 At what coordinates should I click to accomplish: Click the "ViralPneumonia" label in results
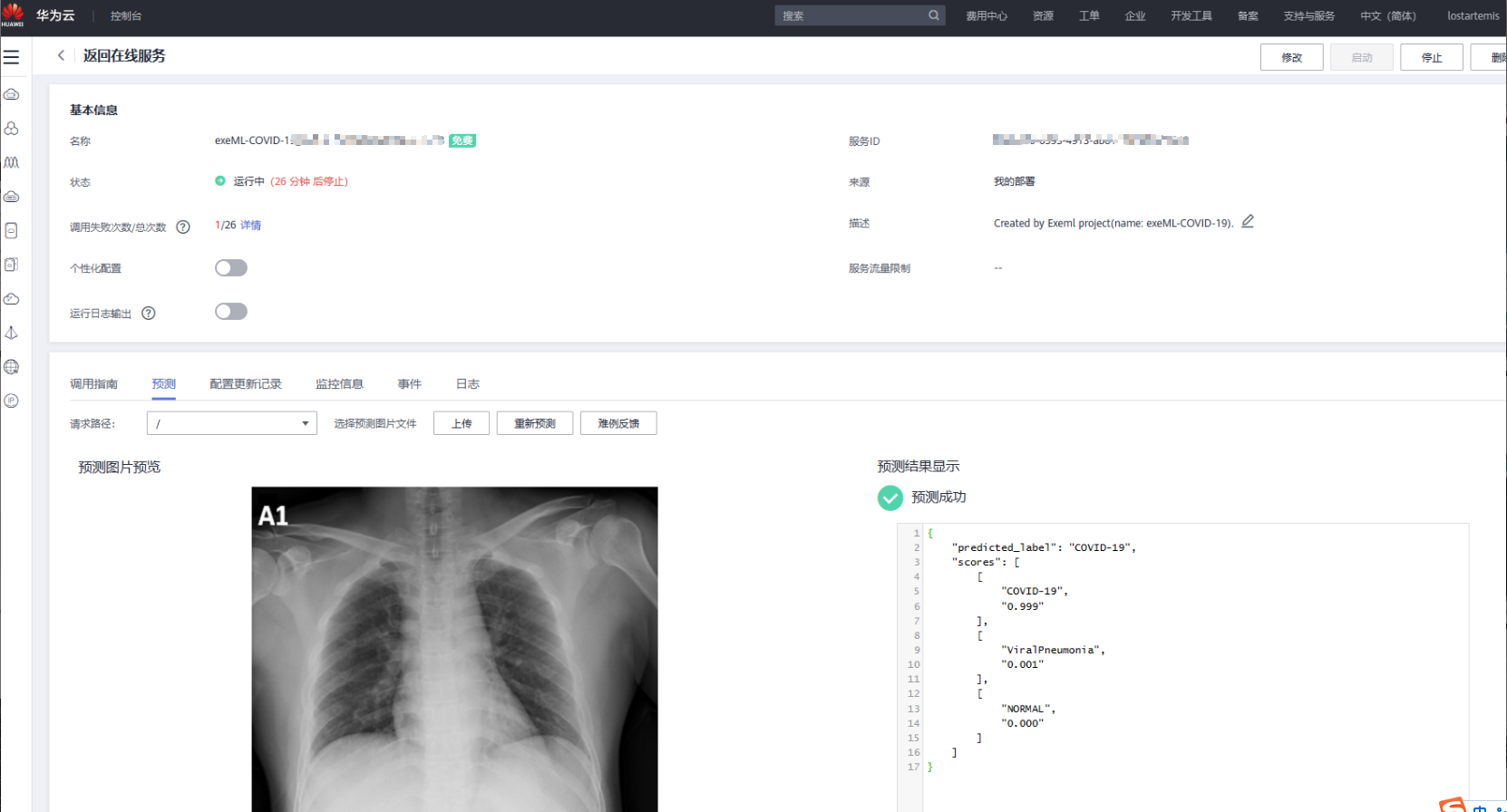1053,650
